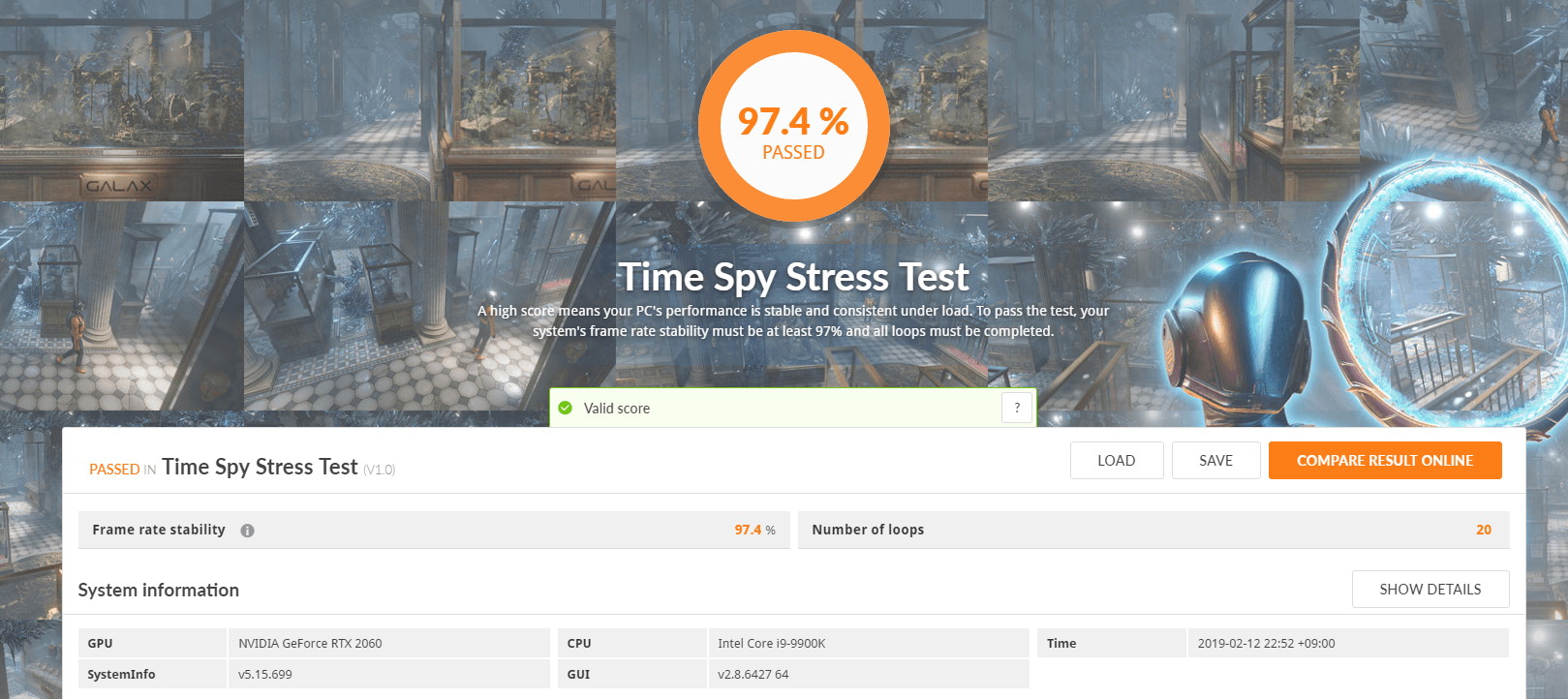Click the GUI row label

(x=578, y=674)
